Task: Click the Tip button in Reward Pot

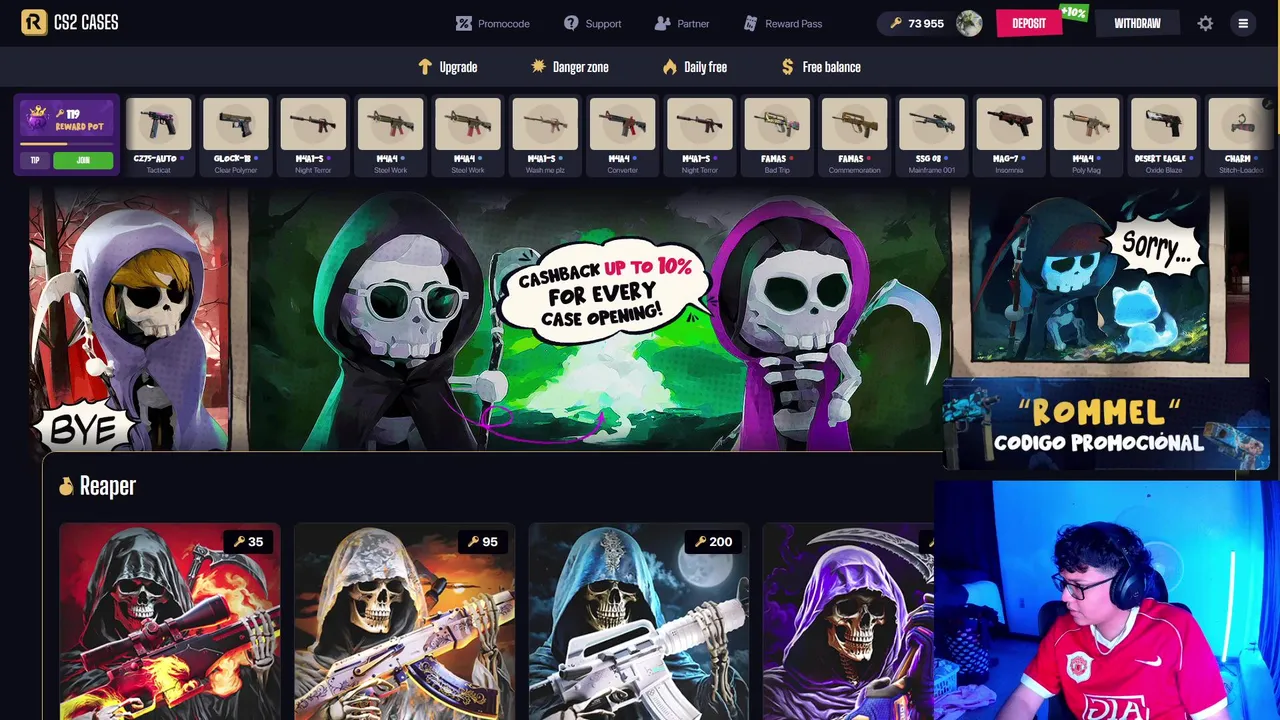Action: [x=35, y=160]
